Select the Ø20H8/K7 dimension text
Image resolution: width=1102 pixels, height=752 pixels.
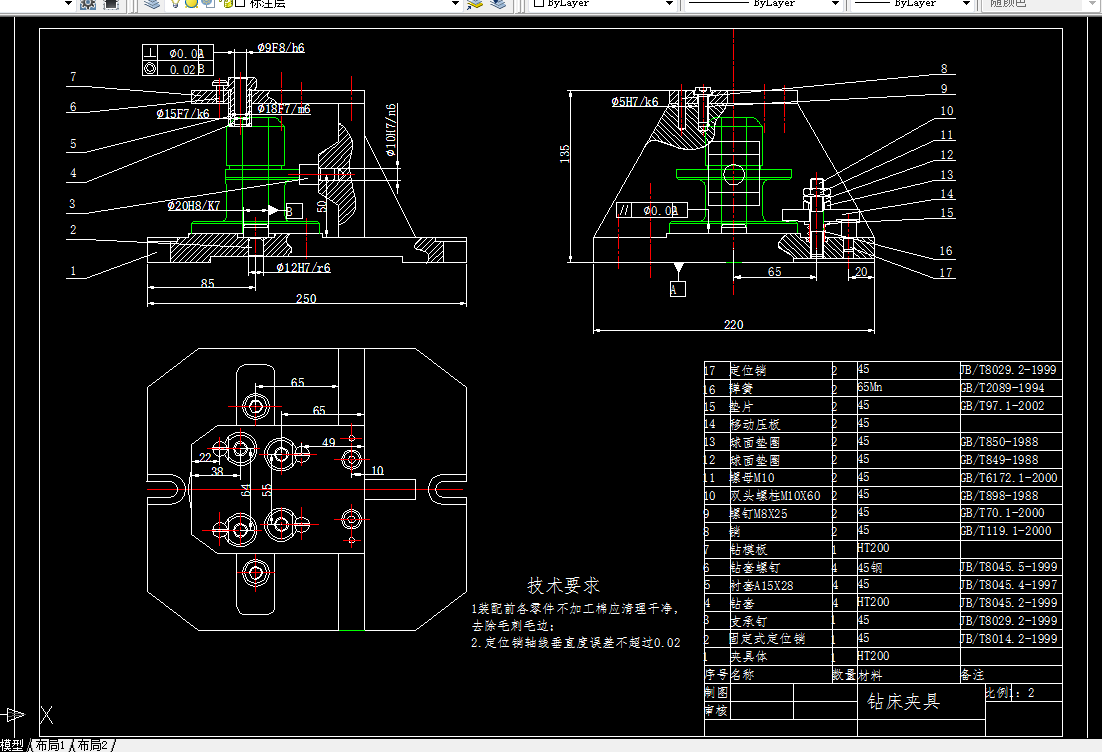[x=194, y=206]
